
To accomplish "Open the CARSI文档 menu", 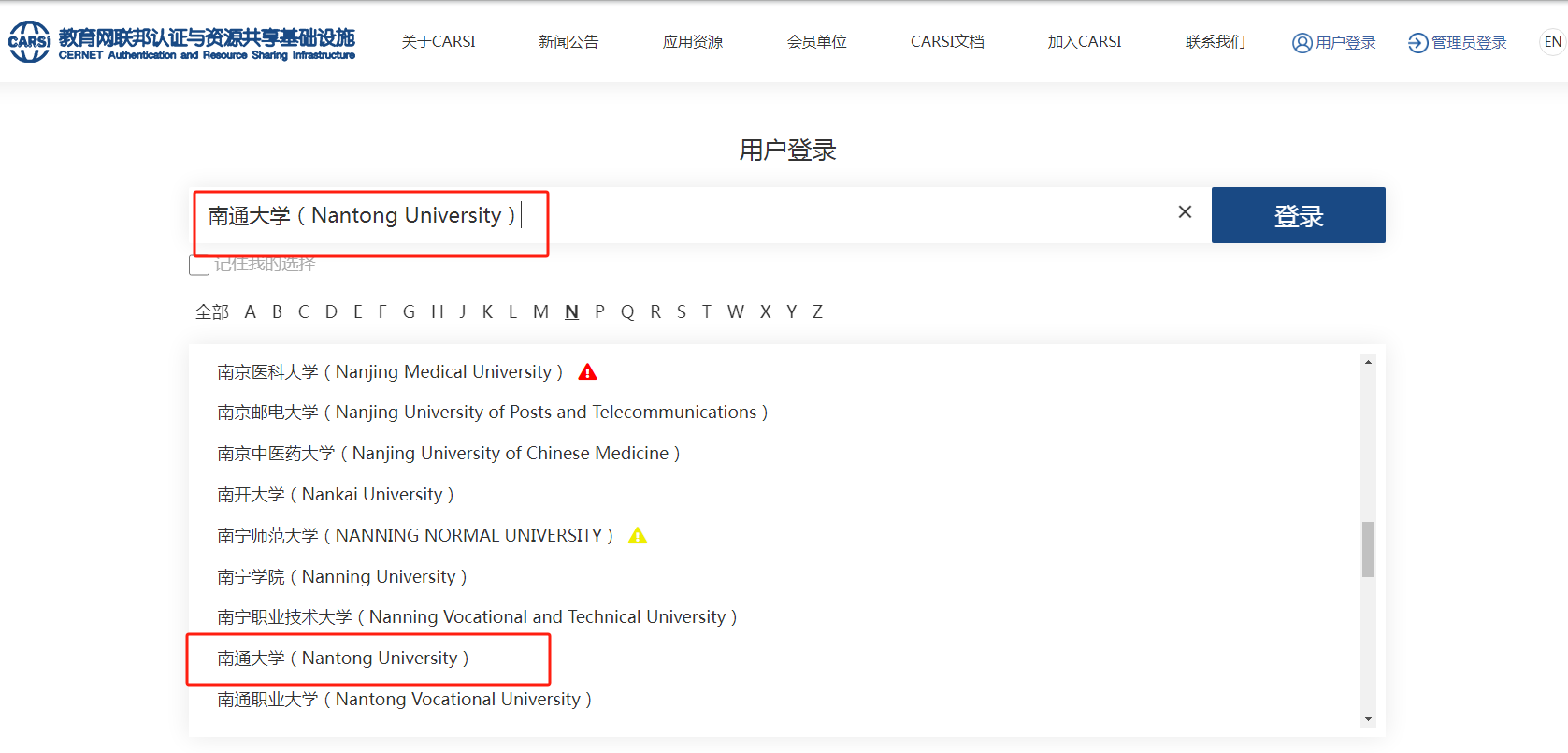I will [x=947, y=42].
